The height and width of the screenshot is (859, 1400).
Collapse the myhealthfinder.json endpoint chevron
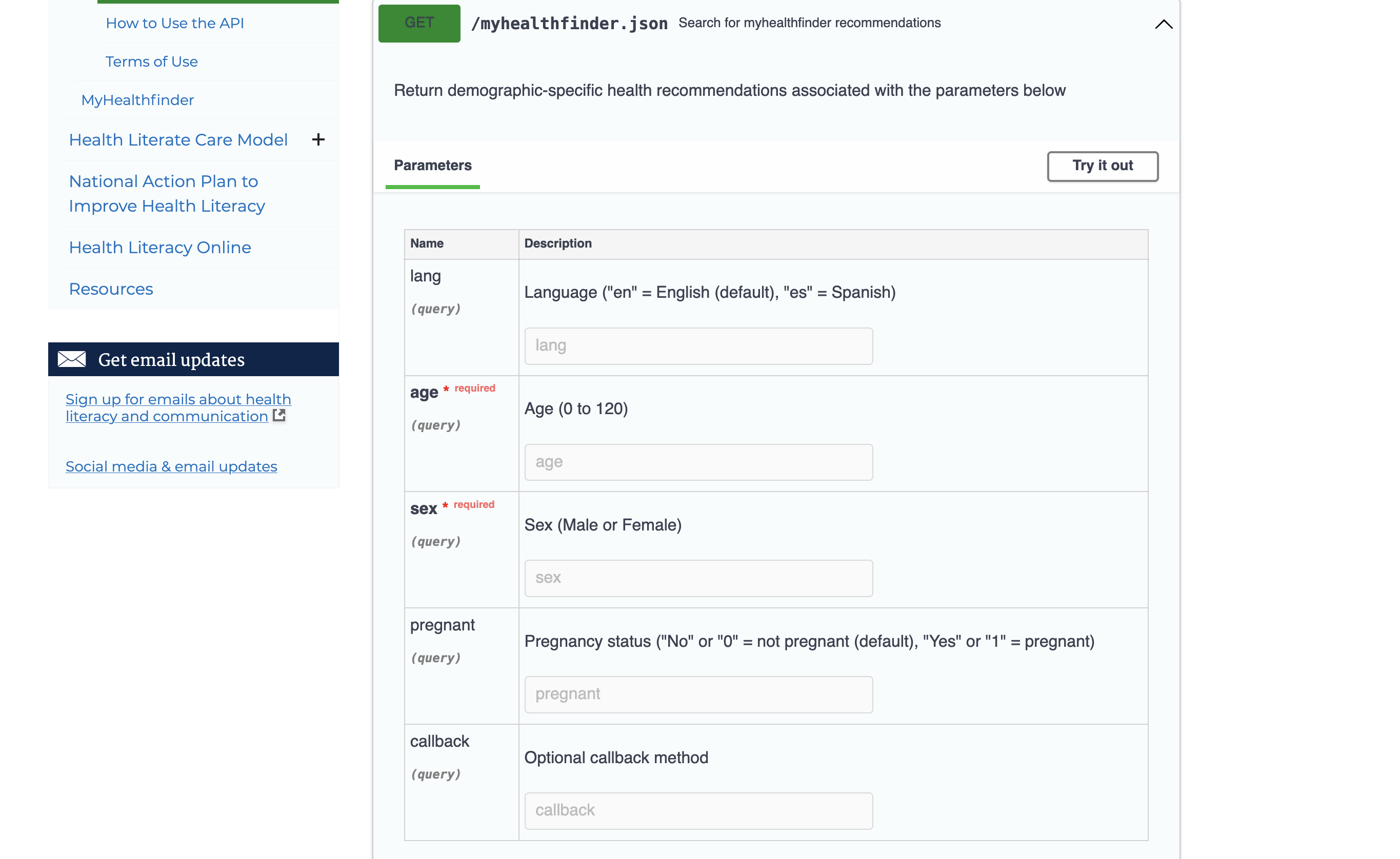point(1163,24)
